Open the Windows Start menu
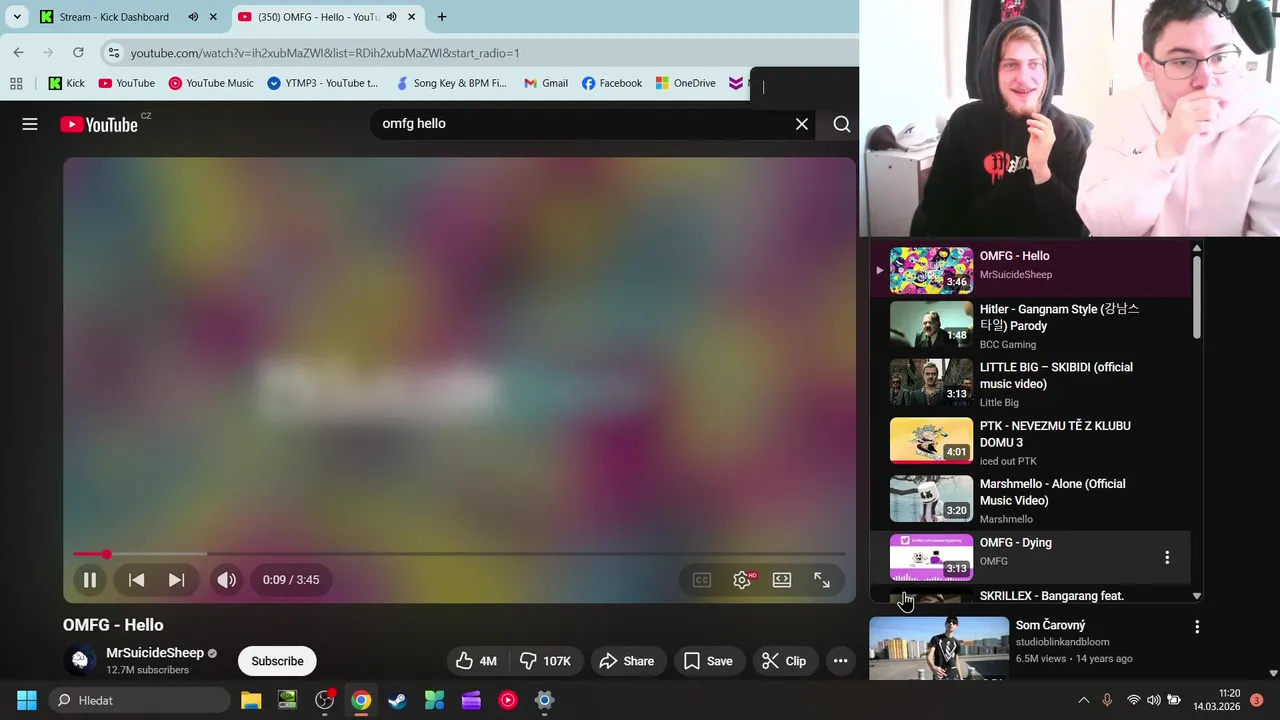The image size is (1280, 720). pyautogui.click(x=27, y=700)
